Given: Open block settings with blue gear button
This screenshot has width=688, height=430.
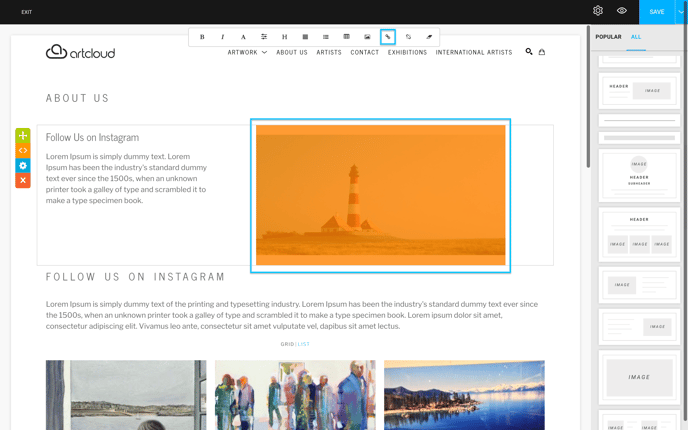Looking at the screenshot, I should tap(23, 165).
